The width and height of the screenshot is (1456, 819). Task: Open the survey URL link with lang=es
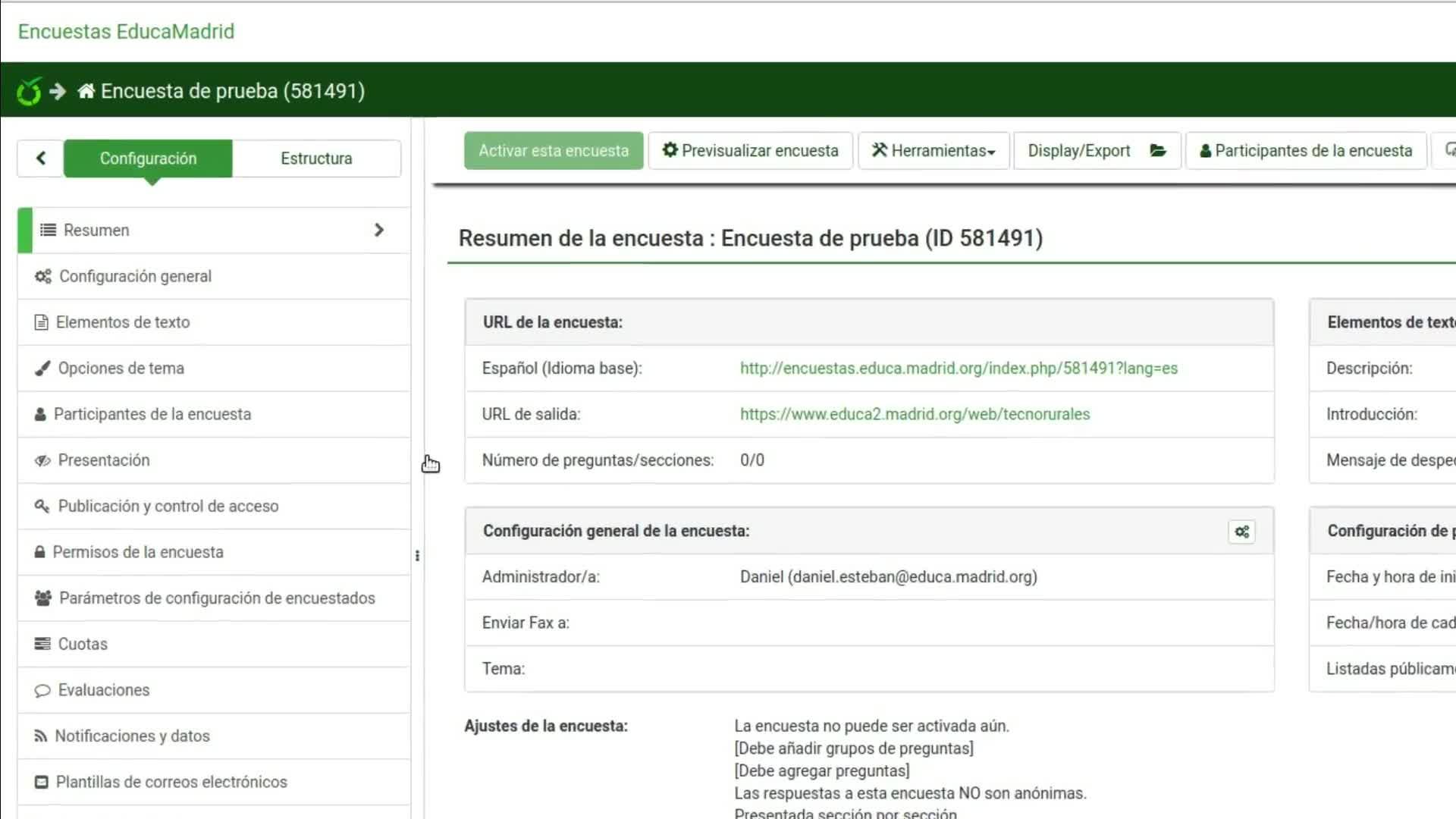point(959,369)
